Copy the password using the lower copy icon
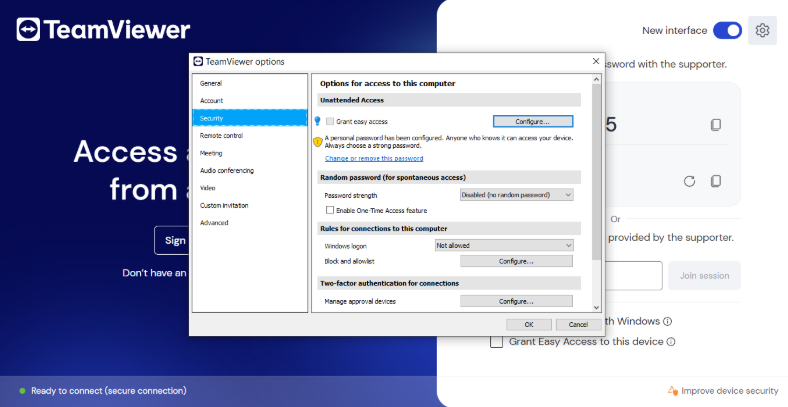 716,181
